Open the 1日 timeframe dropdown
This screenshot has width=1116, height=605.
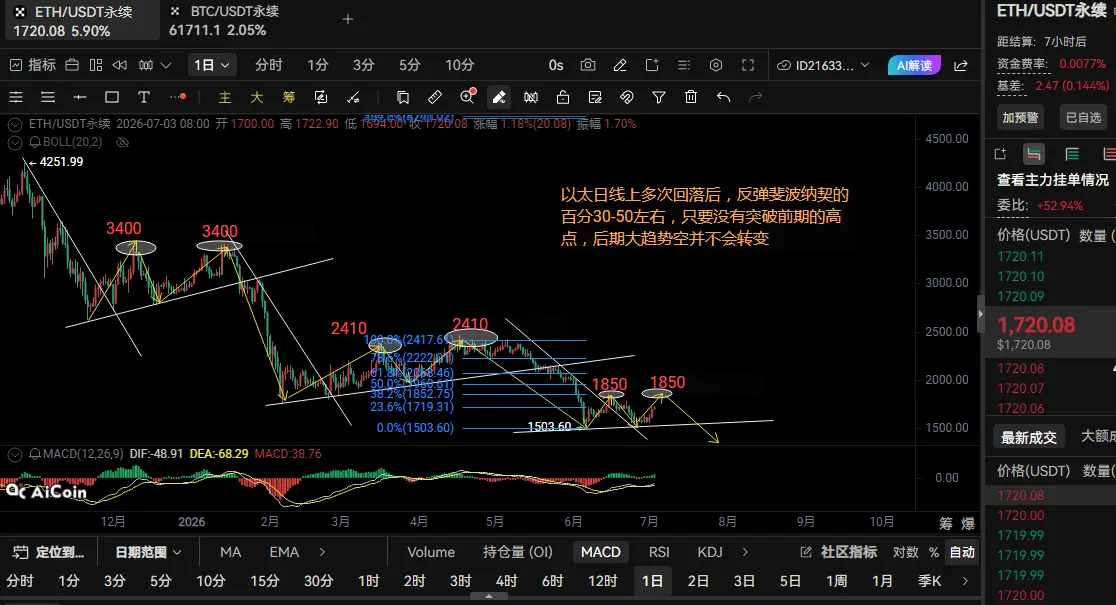pos(211,65)
